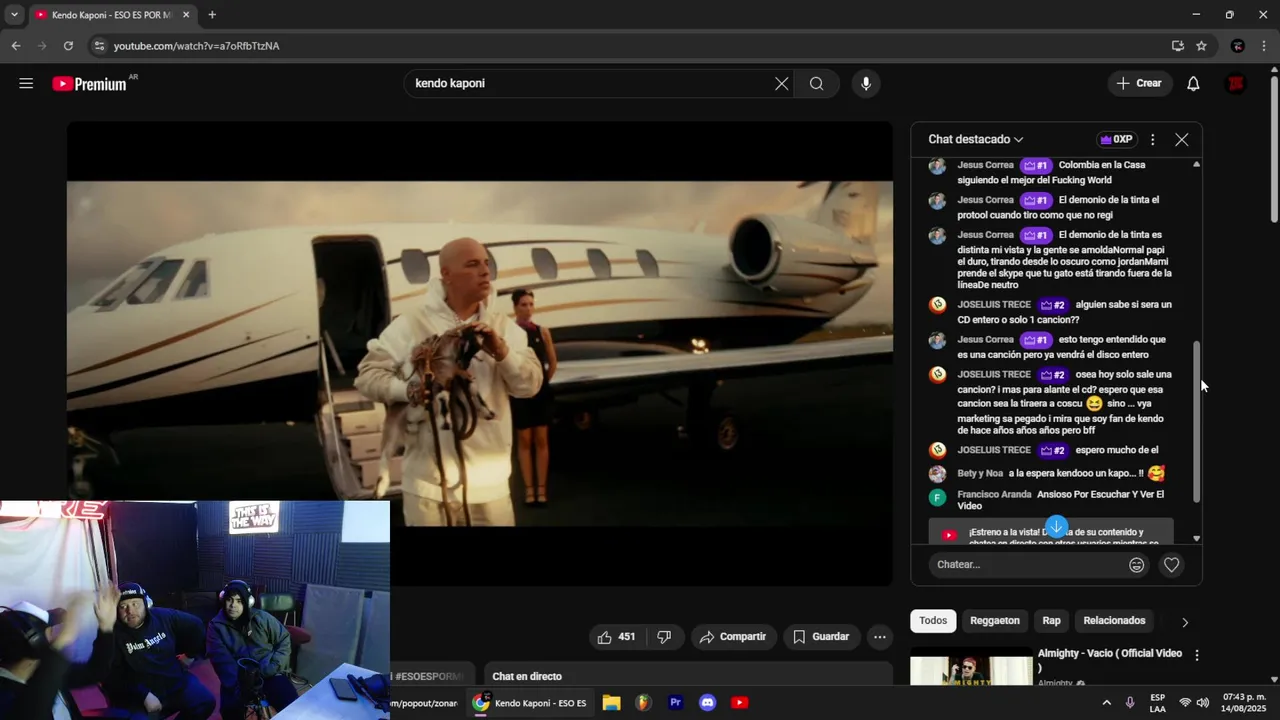The image size is (1280, 720).
Task: Open install/cast icon in address bar
Action: (1177, 46)
